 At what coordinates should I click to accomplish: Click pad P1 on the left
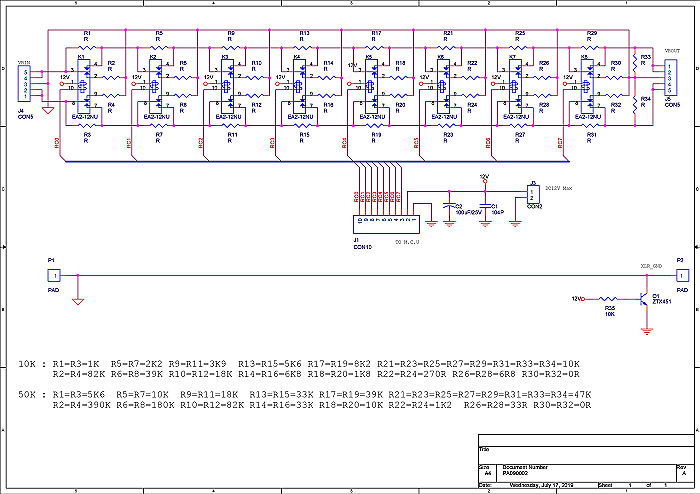point(55,276)
